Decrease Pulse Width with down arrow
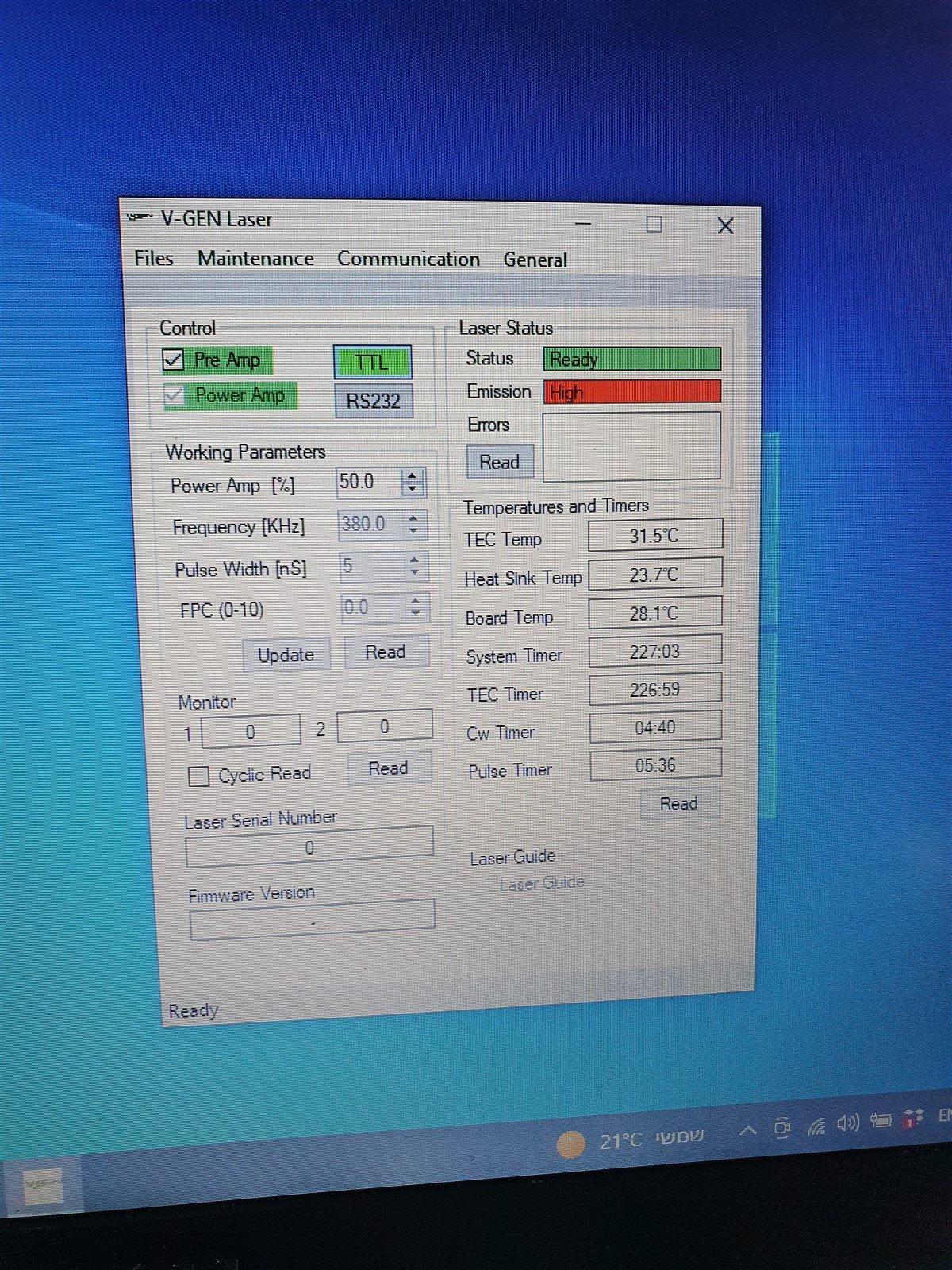Viewport: 952px width, 1270px height. 416,572
